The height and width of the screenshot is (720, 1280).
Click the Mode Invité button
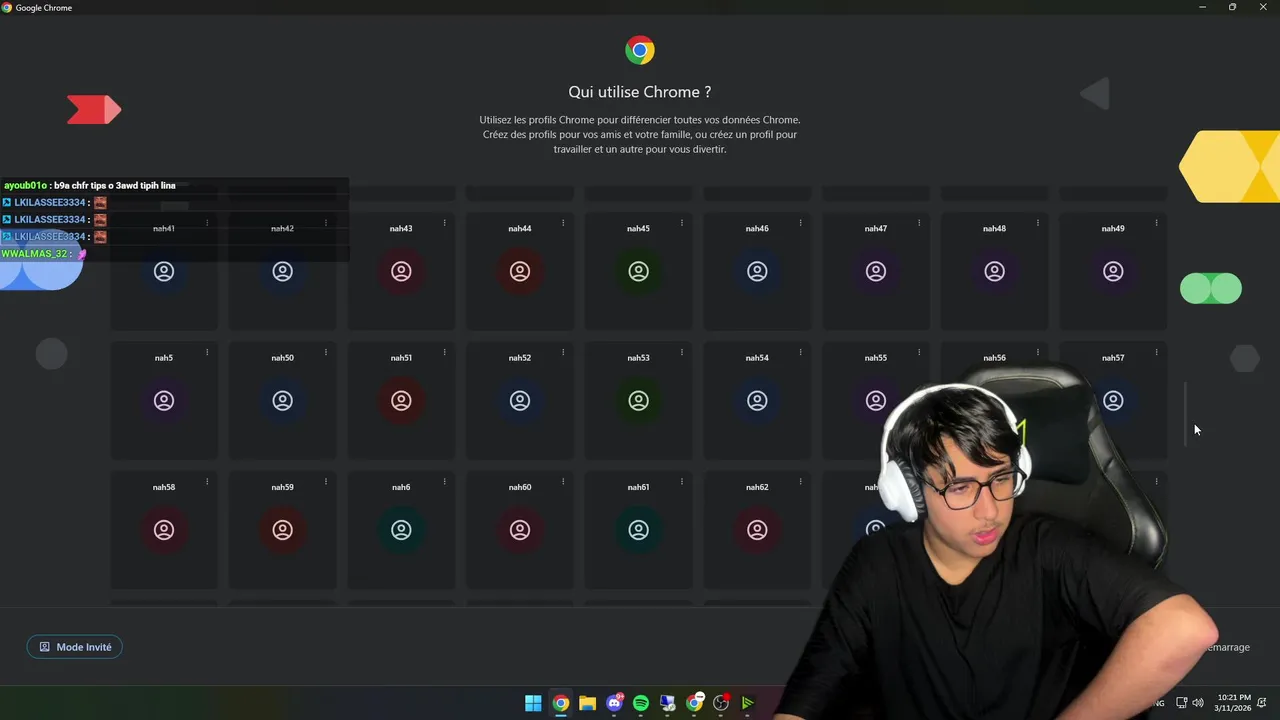point(75,647)
